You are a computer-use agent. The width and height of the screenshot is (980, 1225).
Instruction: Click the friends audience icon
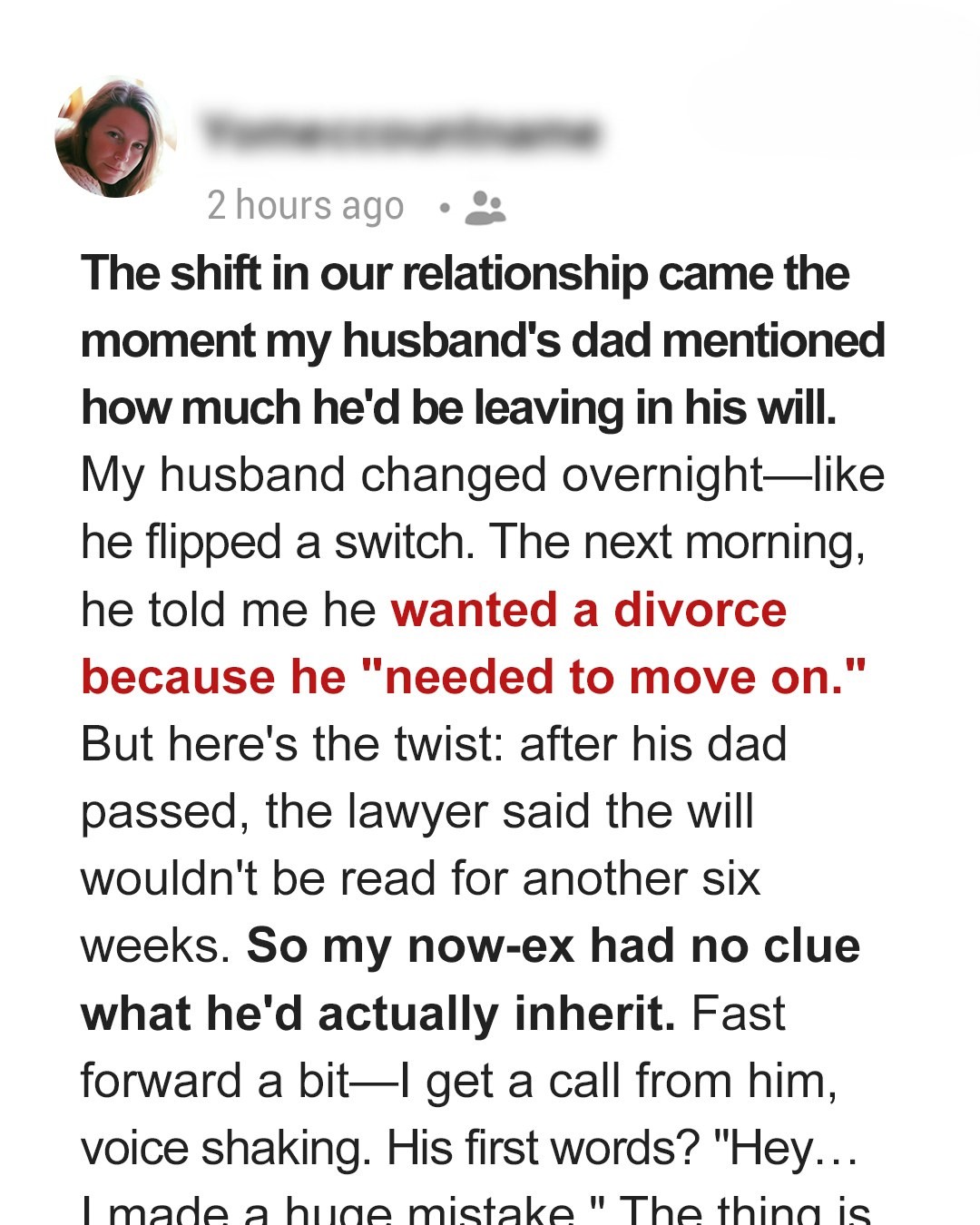pyautogui.click(x=485, y=208)
